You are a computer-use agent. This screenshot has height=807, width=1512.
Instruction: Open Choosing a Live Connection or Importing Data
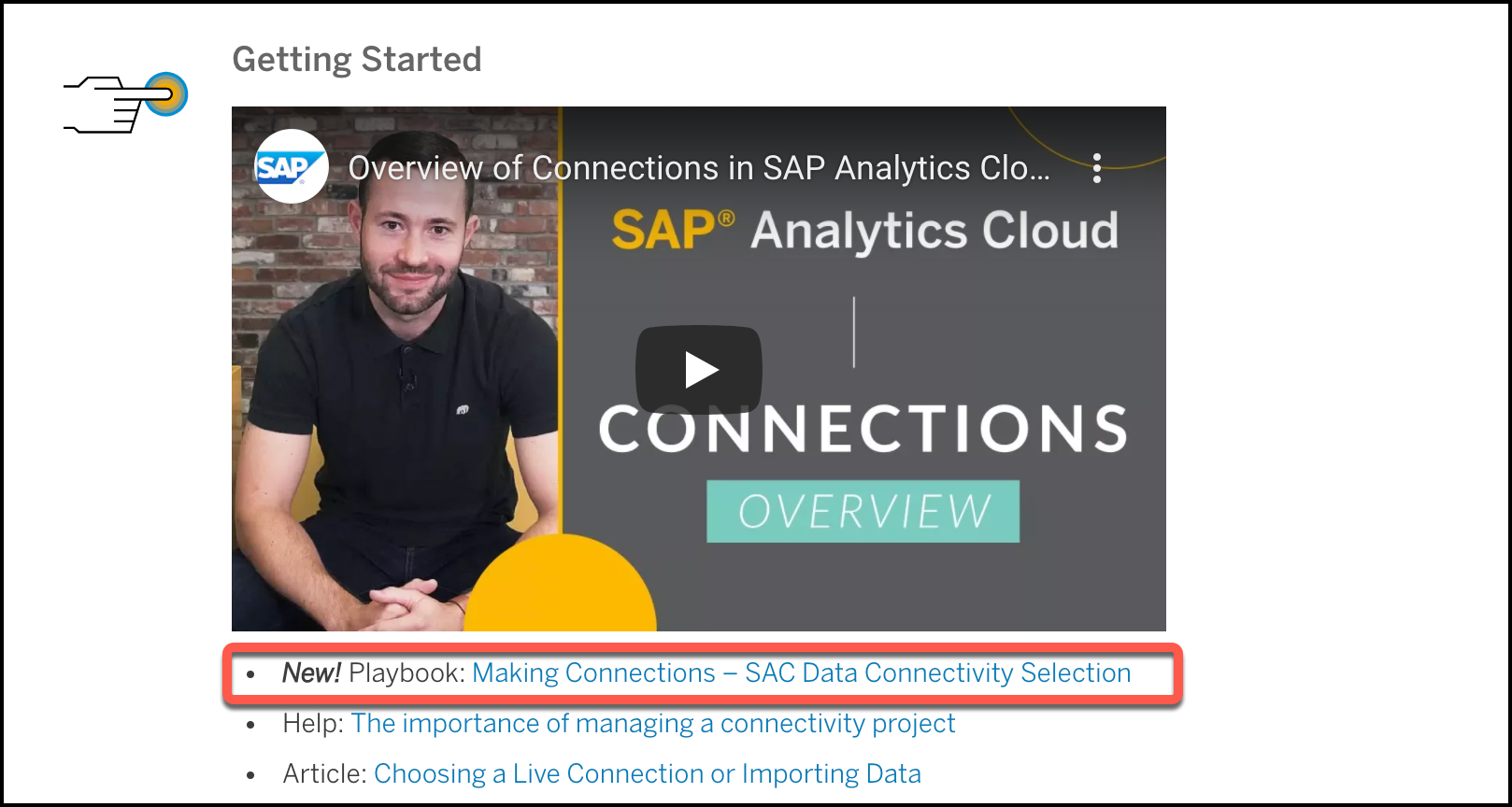pyautogui.click(x=647, y=773)
